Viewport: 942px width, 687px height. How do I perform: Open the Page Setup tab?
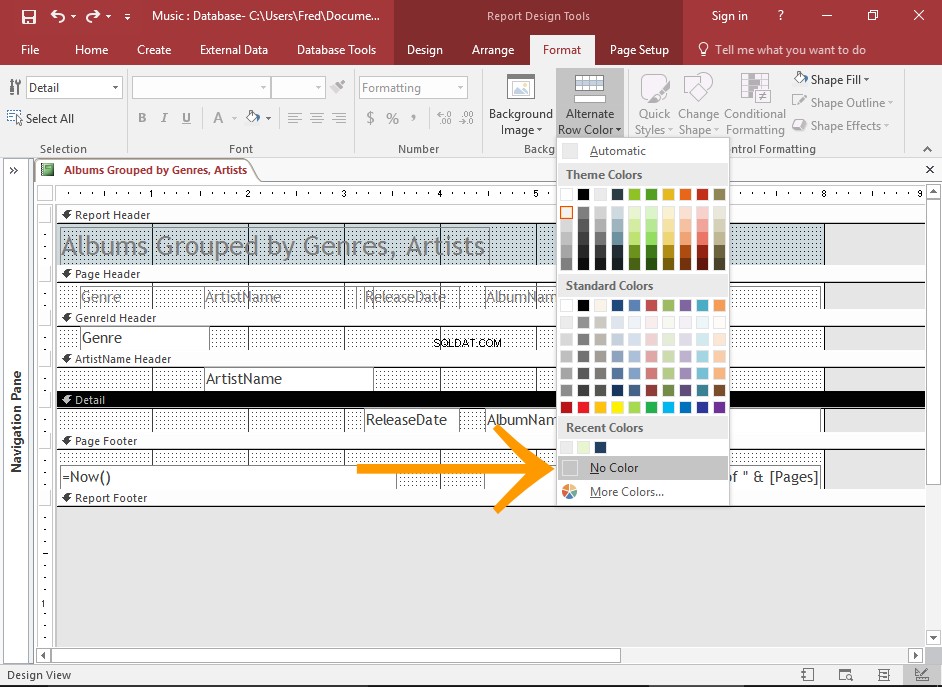(639, 50)
